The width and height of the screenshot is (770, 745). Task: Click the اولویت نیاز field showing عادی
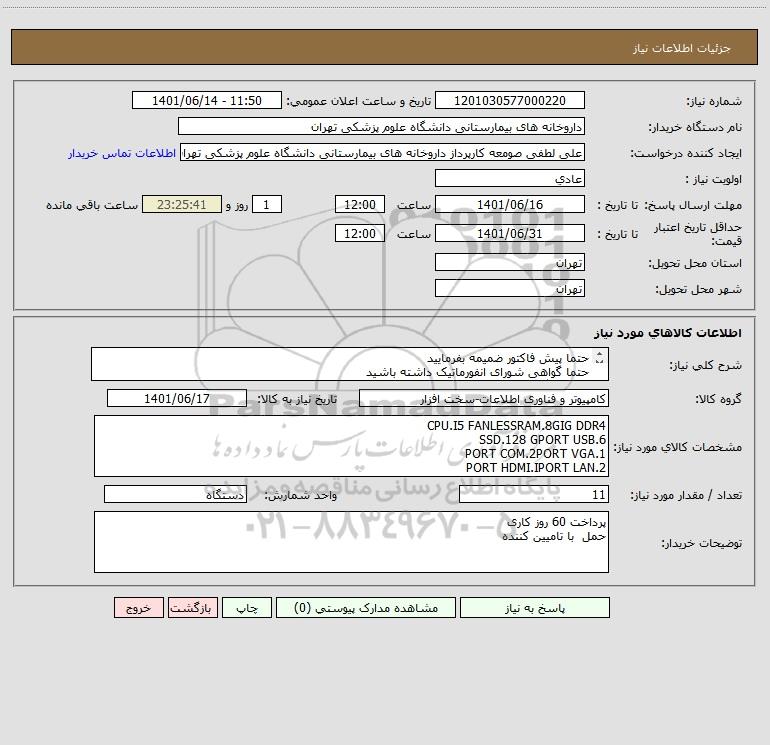510,178
